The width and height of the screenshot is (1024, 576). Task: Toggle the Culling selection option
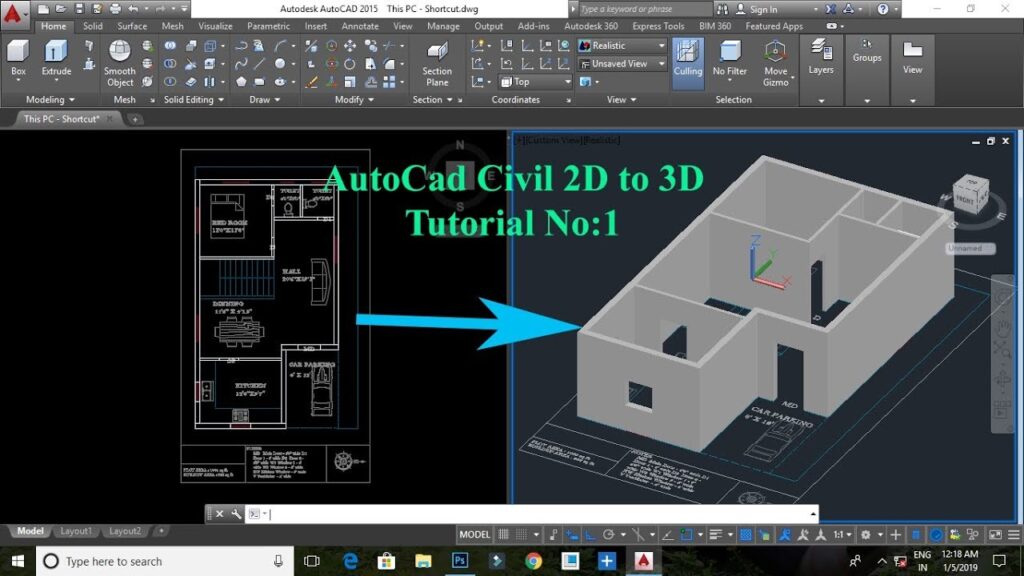[x=687, y=58]
